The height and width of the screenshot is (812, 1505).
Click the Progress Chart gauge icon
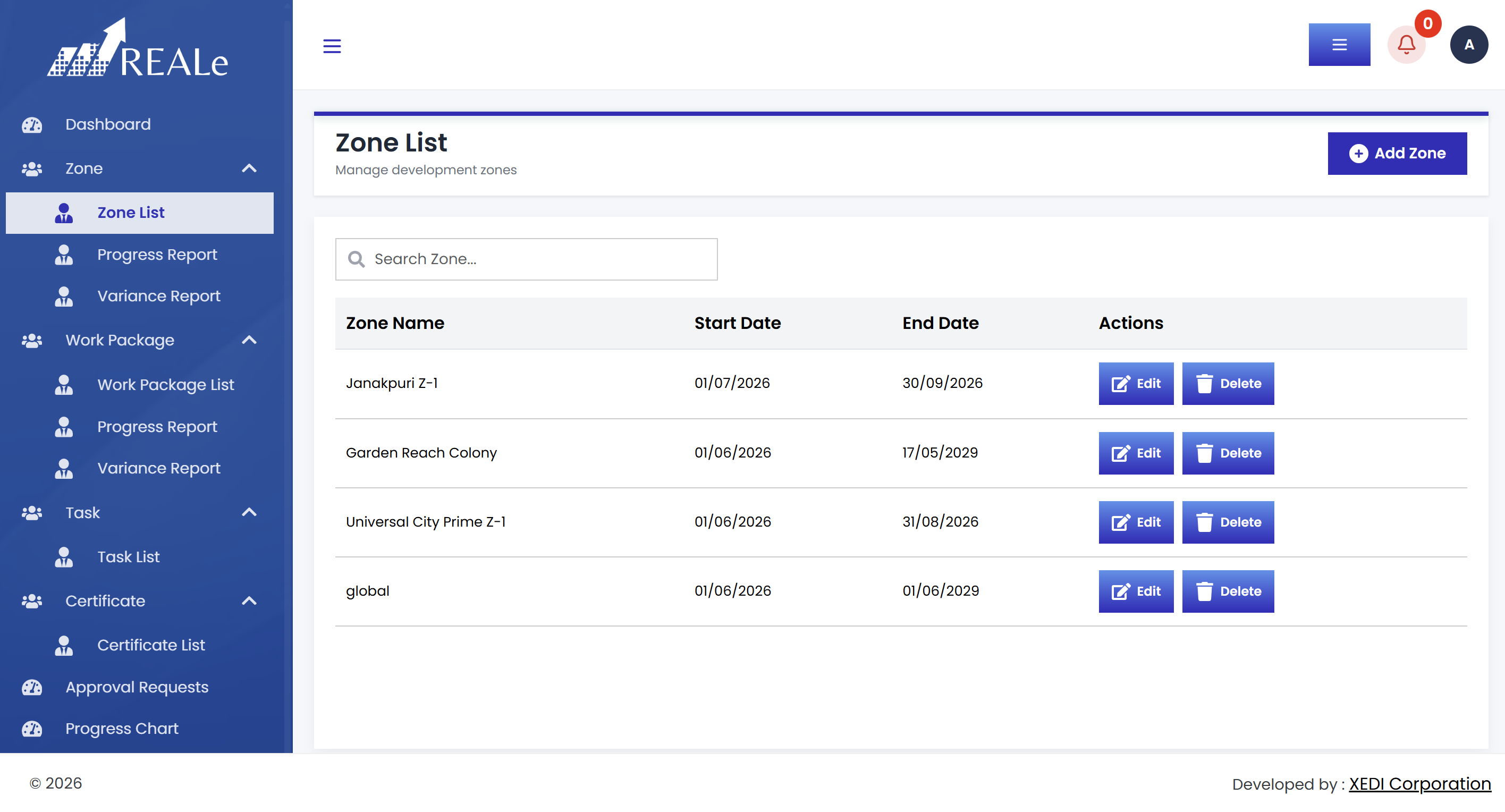31,729
